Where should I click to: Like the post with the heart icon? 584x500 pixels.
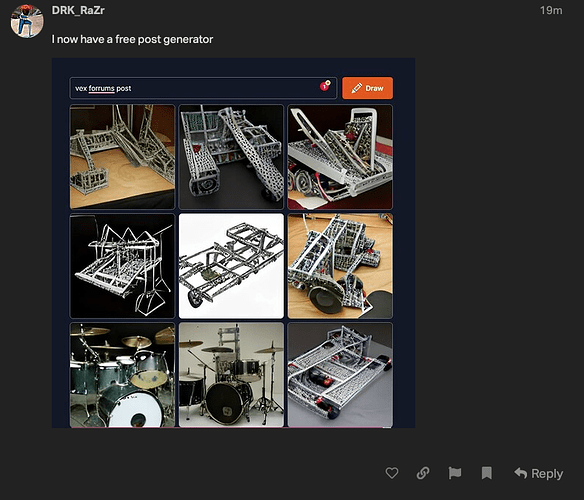[391, 473]
